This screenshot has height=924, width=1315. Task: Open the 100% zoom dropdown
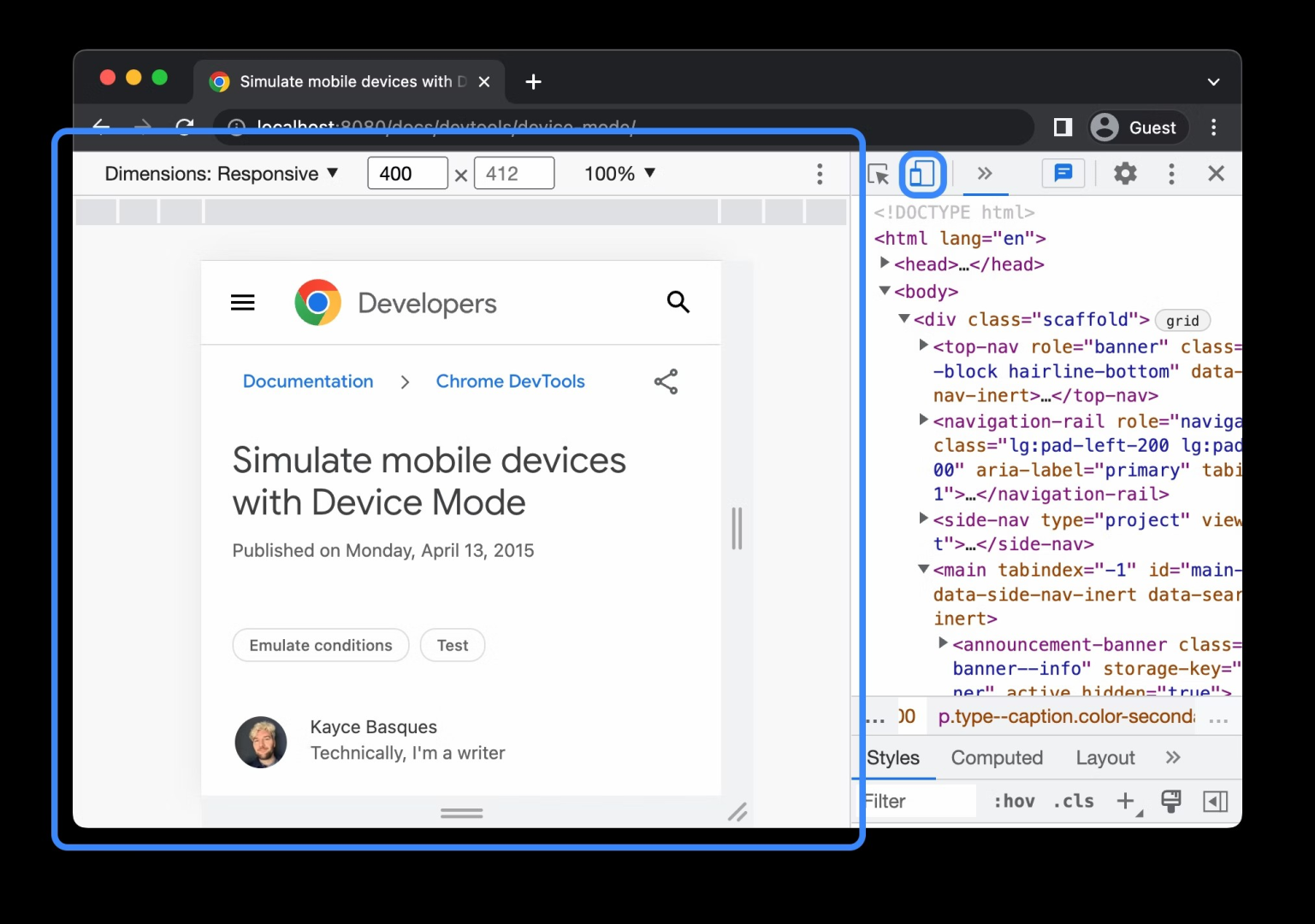click(619, 174)
